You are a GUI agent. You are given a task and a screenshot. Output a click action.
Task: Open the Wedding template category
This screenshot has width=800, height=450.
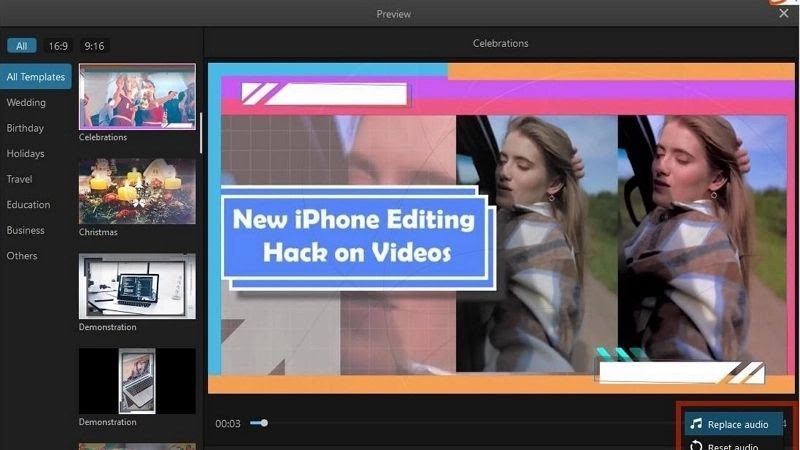pos(26,102)
